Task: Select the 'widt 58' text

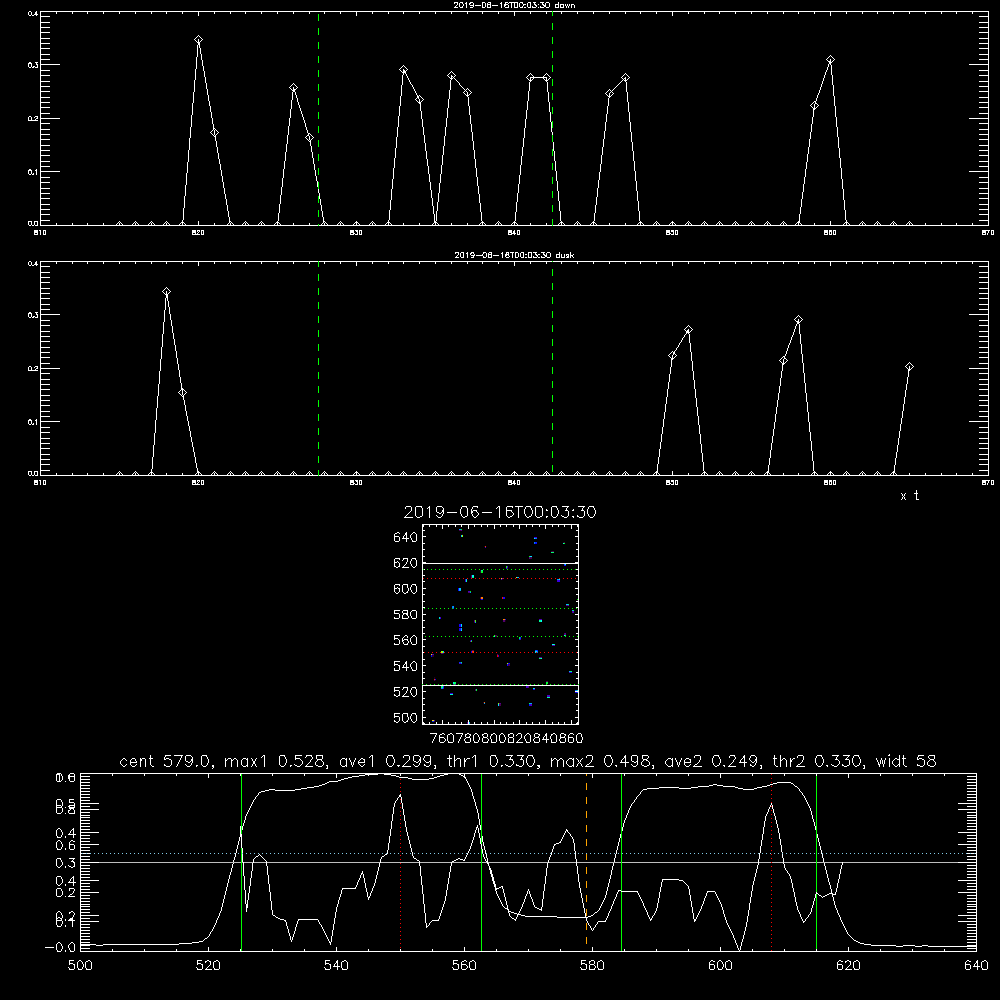Action: coord(906,761)
